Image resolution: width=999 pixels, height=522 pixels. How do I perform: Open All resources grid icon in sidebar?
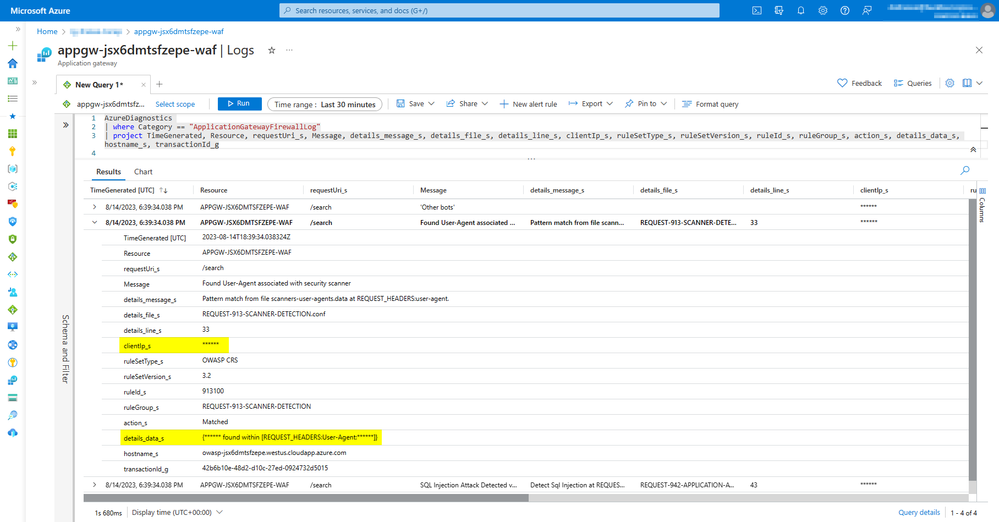pyautogui.click(x=13, y=134)
